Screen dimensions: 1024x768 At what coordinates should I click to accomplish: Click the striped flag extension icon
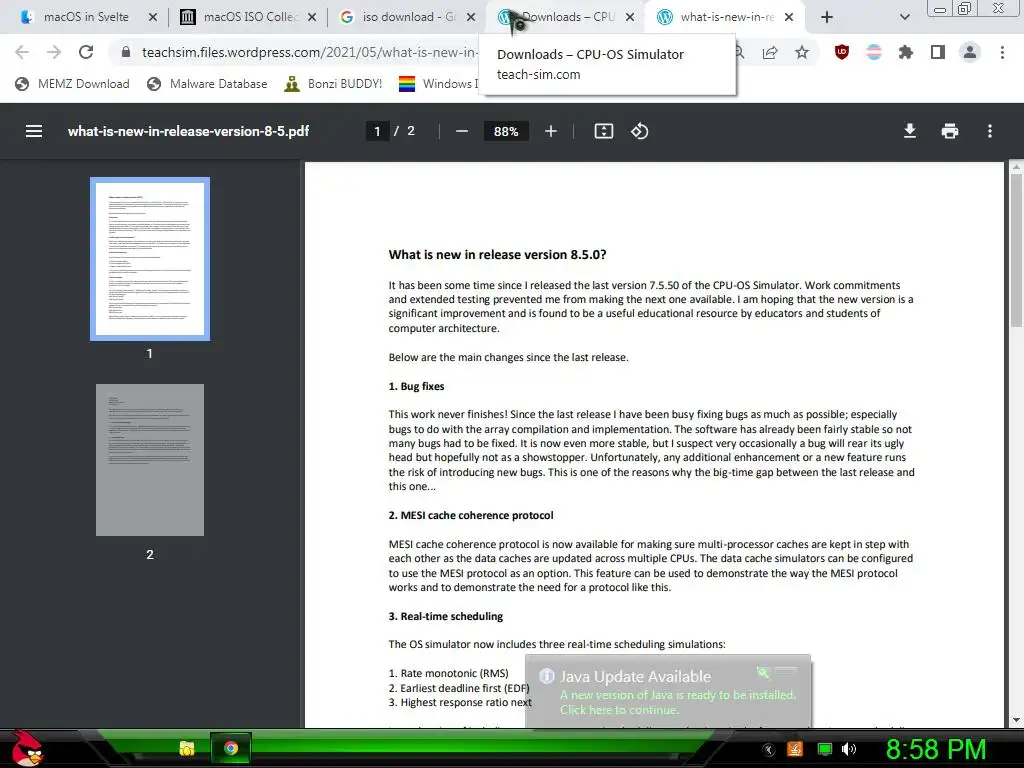(x=874, y=52)
